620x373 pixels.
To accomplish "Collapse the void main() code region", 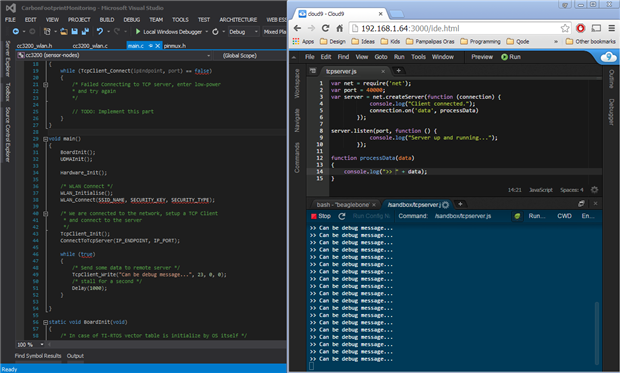I will (45, 139).
